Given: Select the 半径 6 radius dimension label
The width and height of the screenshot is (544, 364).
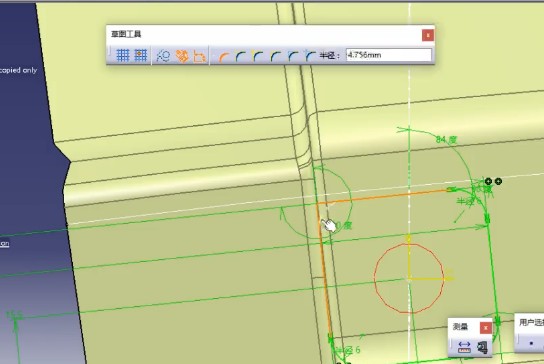Looking at the screenshot, I should coord(349,350).
